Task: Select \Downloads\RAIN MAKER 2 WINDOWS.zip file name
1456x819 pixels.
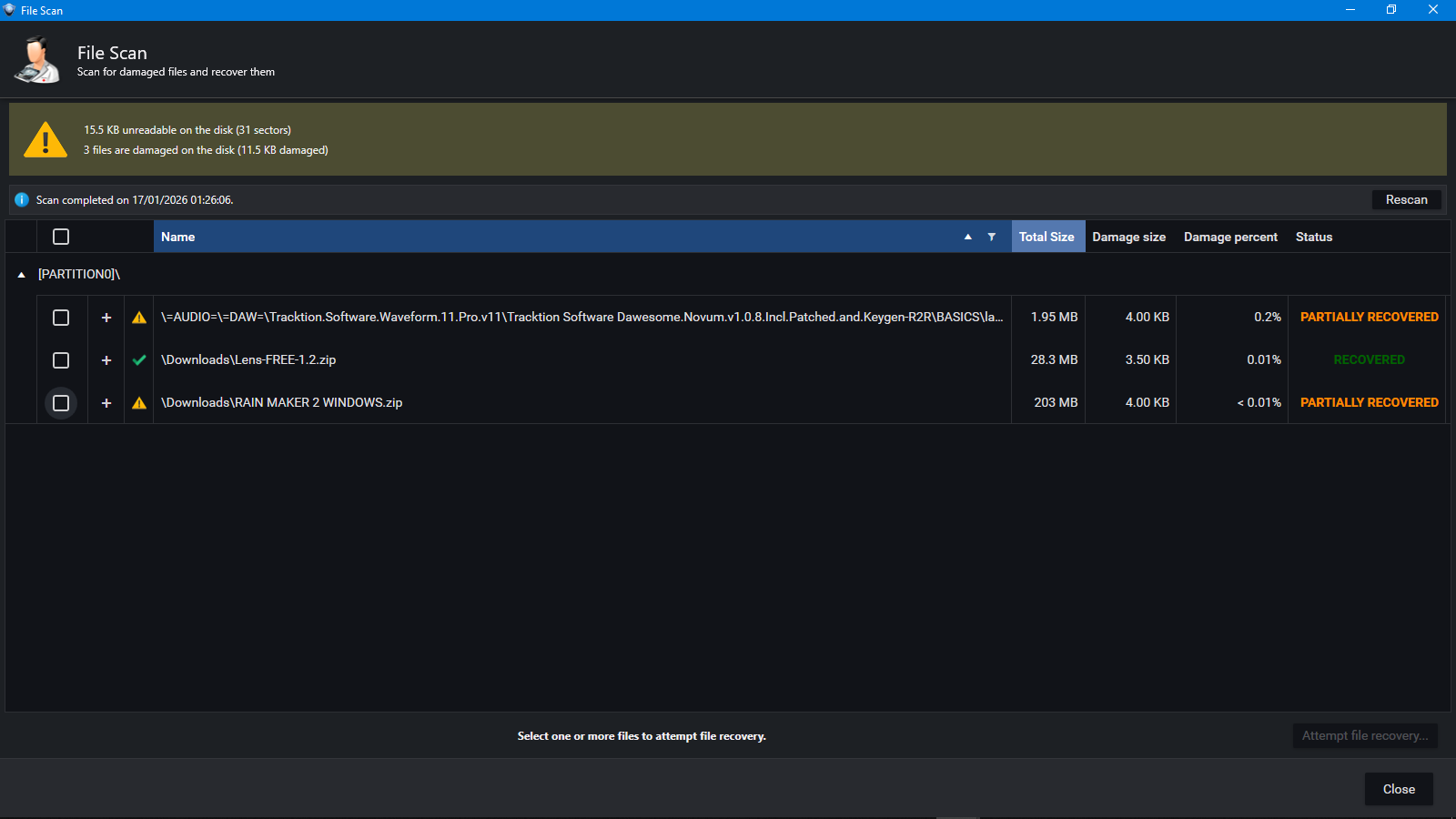Action: click(x=281, y=402)
